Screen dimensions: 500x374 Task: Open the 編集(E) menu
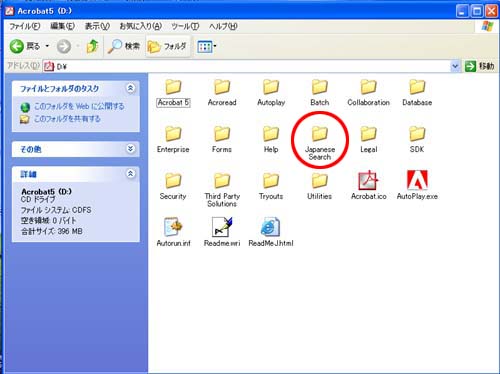point(62,26)
